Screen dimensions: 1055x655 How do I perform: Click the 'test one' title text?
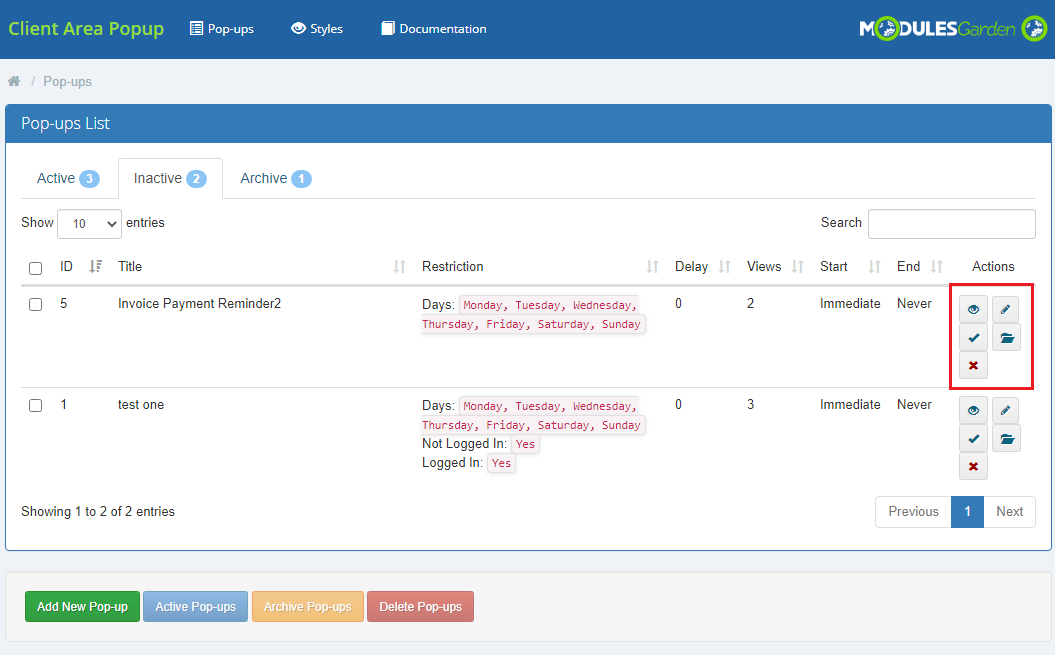pyautogui.click(x=141, y=405)
